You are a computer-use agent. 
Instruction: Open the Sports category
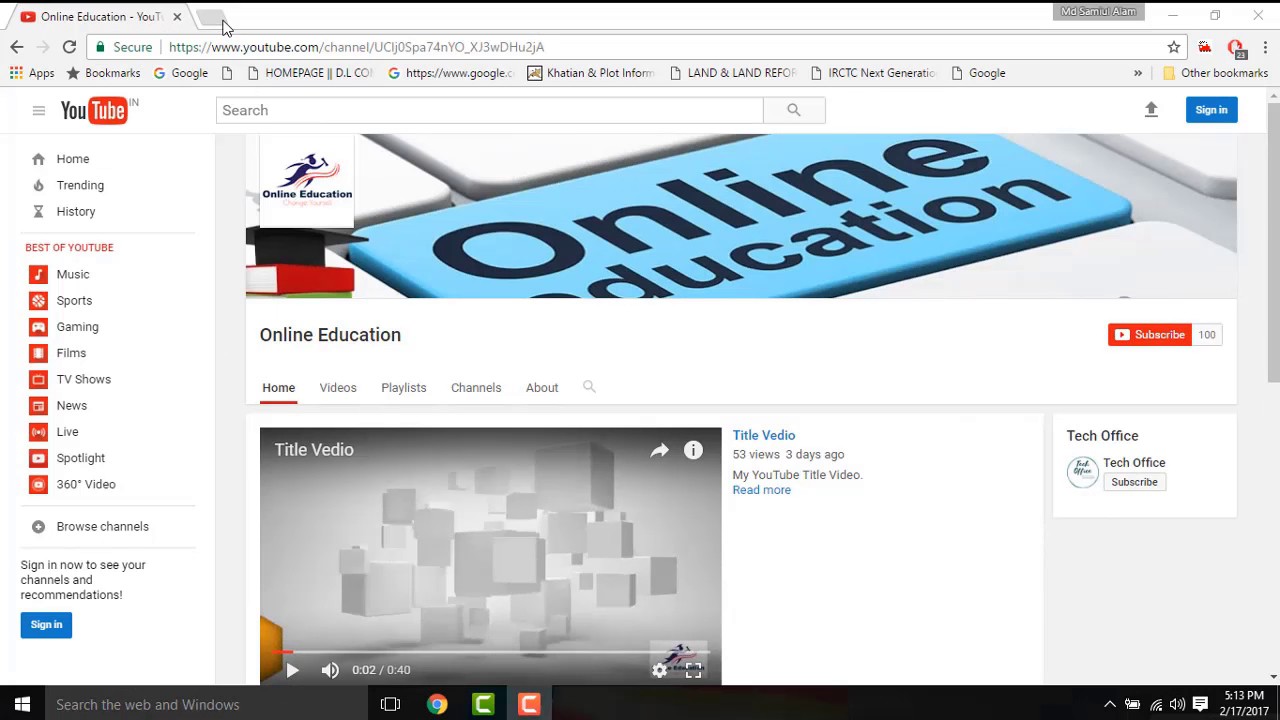(x=74, y=300)
